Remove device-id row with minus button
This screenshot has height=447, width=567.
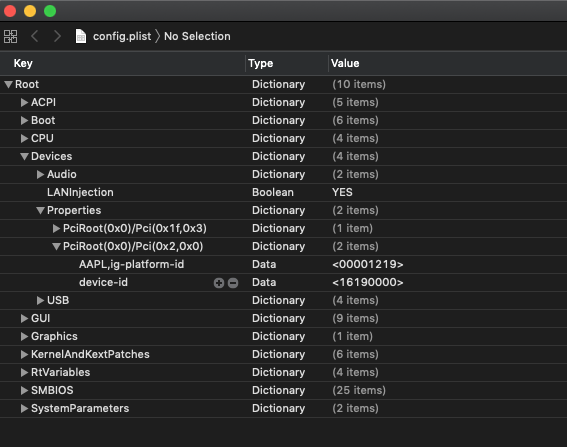pos(233,283)
